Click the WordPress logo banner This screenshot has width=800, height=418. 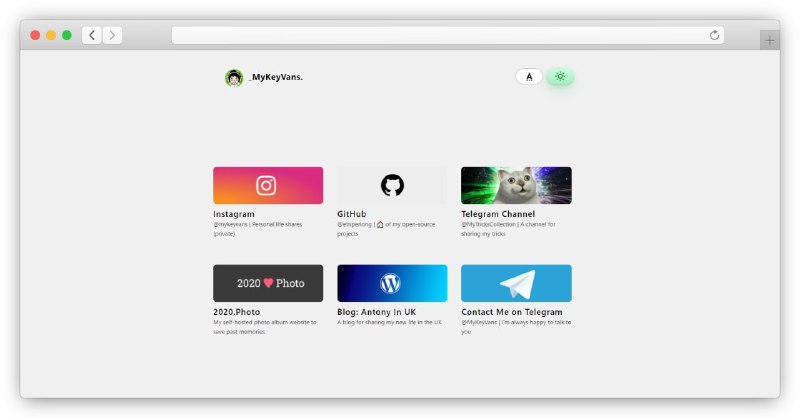click(x=391, y=283)
